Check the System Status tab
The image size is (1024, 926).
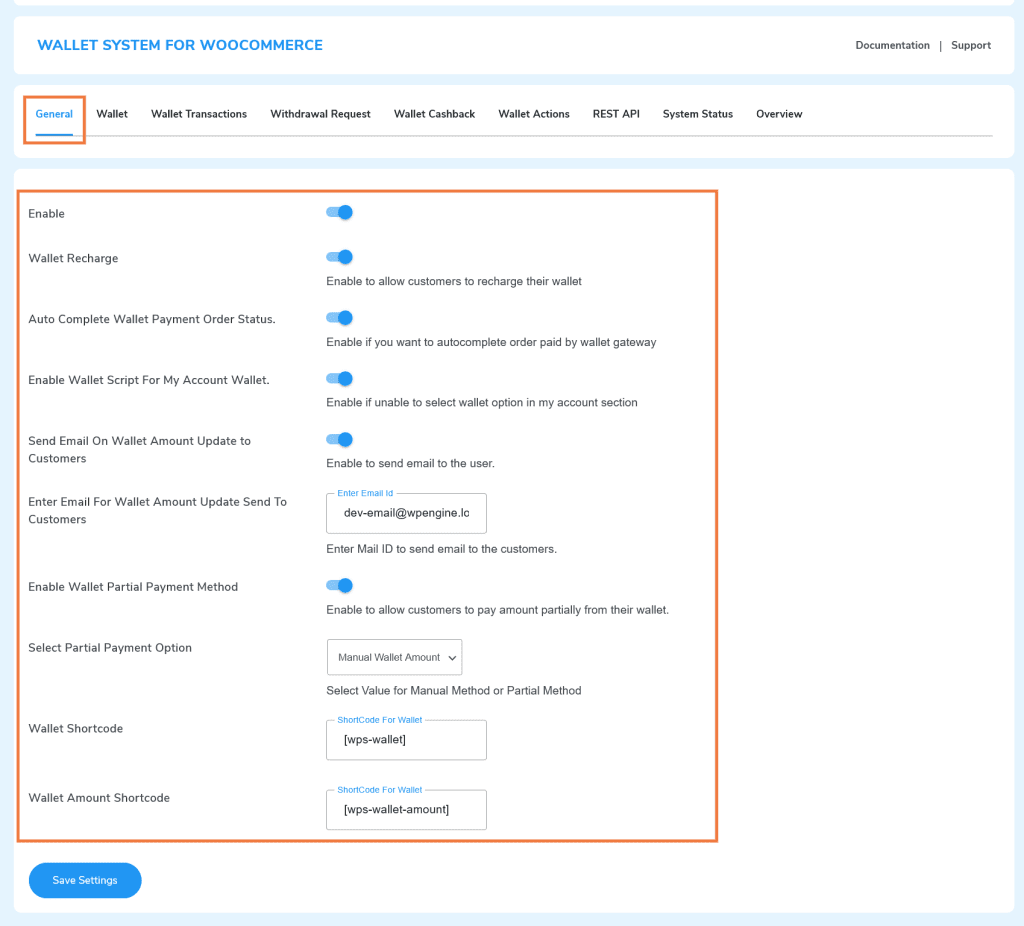(x=697, y=114)
